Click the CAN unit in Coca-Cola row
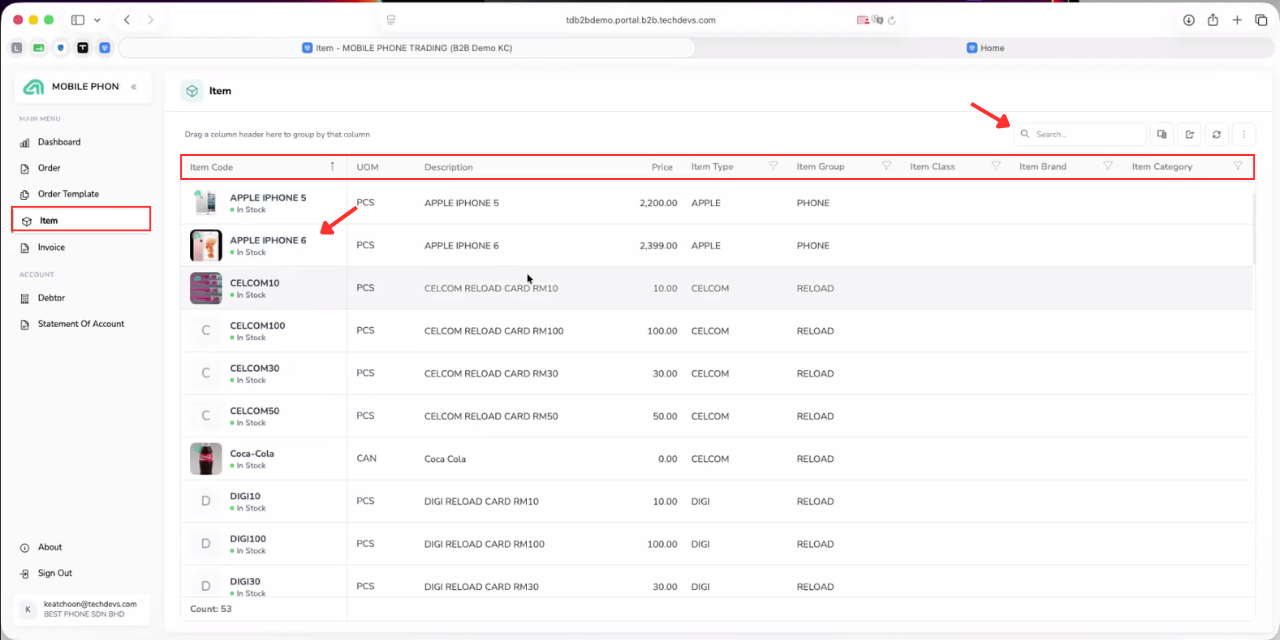 point(366,459)
